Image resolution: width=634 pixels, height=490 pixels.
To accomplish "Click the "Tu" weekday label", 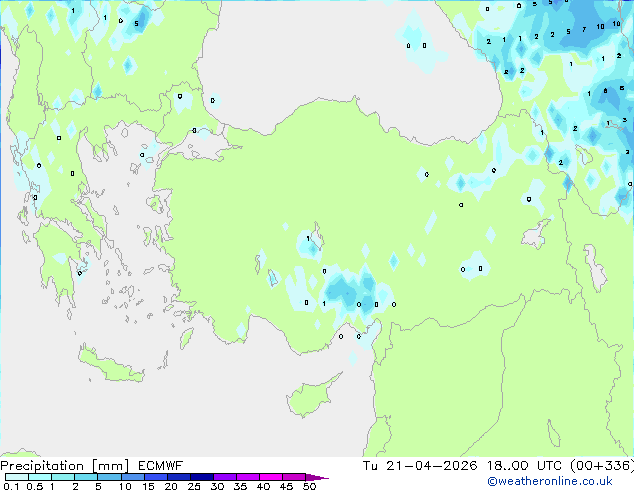I will (x=370, y=466).
